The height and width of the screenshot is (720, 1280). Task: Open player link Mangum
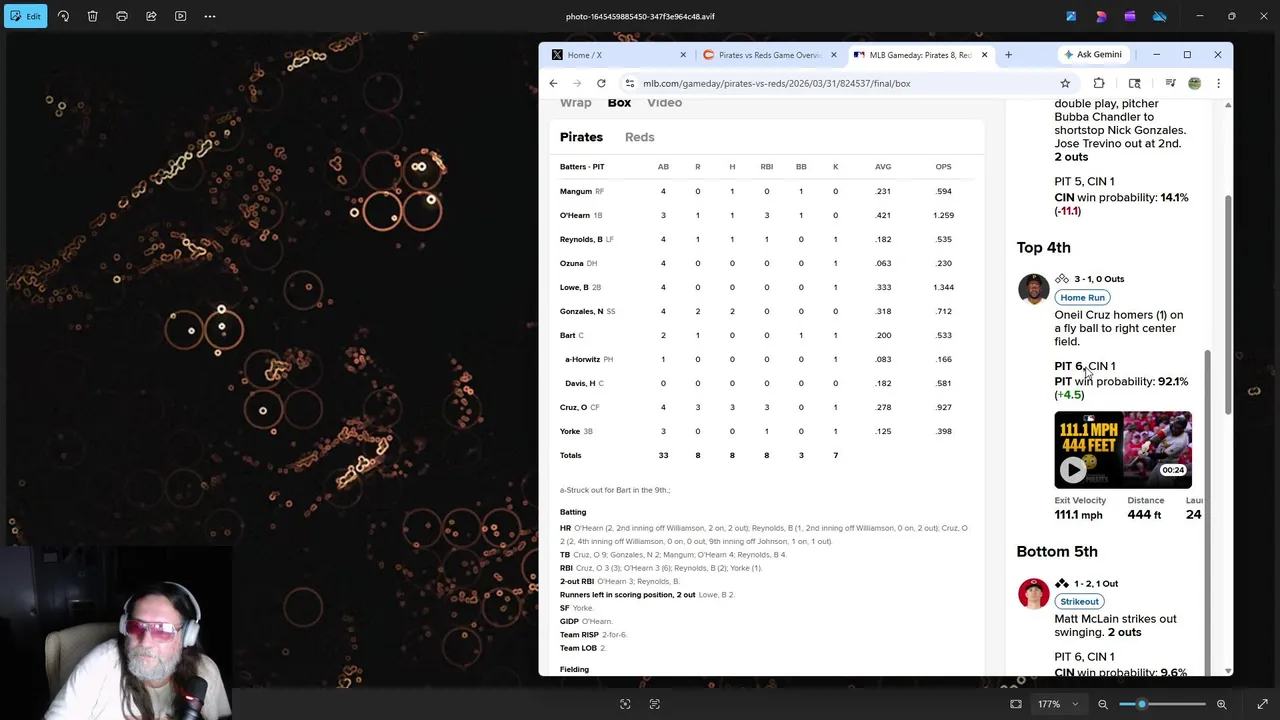[x=575, y=191]
